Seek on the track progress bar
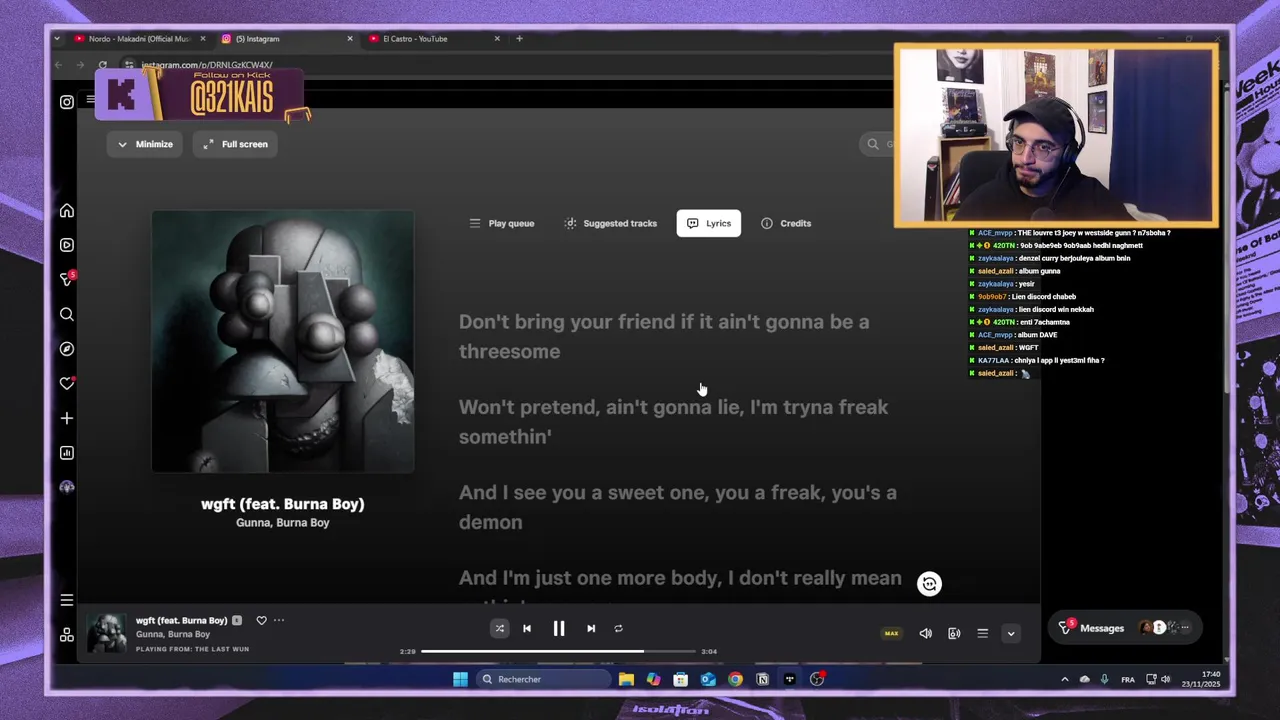The width and height of the screenshot is (1280, 720). pos(558,651)
